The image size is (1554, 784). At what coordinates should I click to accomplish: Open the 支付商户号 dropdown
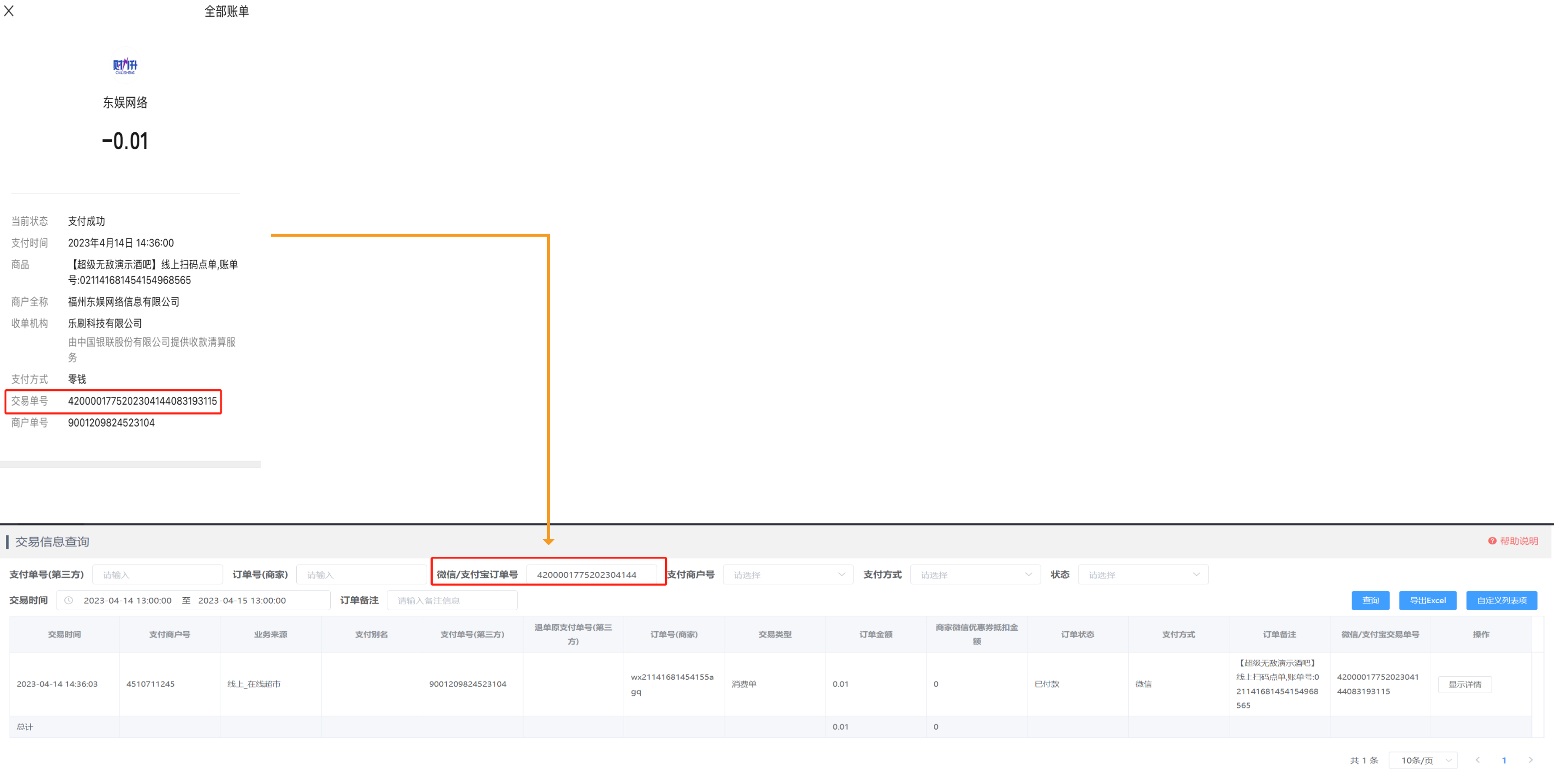click(788, 575)
